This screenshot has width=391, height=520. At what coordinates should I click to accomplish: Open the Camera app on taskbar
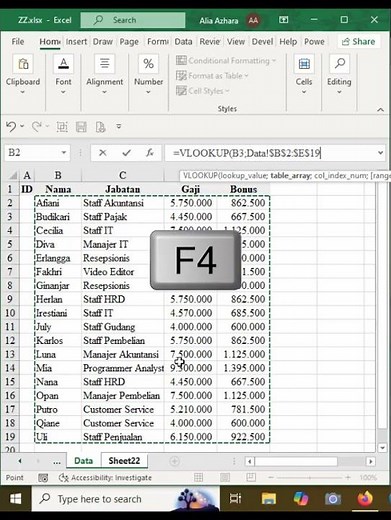point(332,499)
